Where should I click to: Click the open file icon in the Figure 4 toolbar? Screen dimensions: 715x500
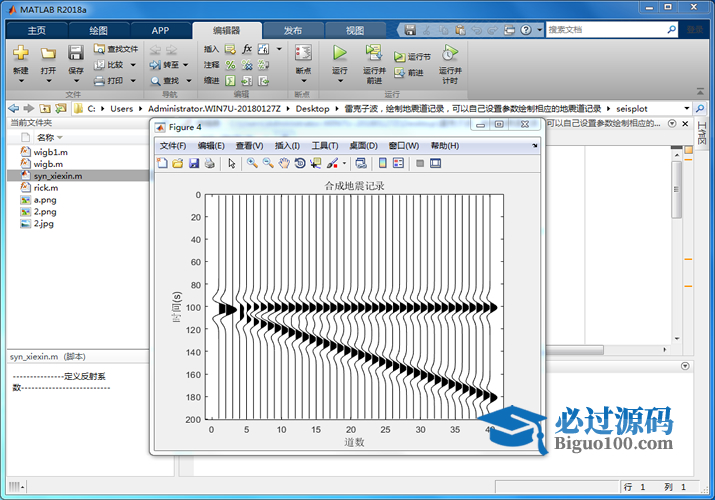(178, 163)
